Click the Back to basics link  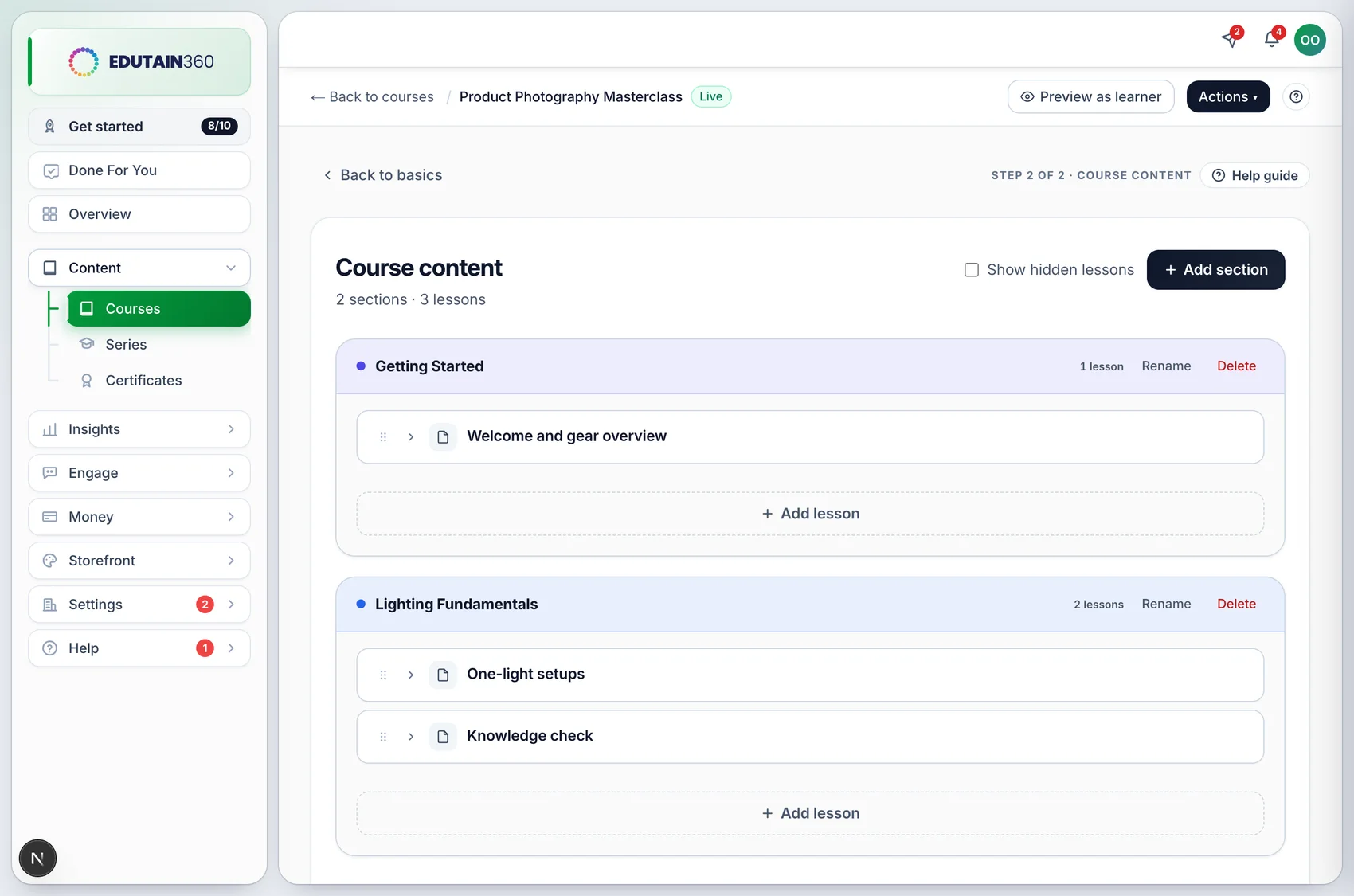tap(383, 175)
